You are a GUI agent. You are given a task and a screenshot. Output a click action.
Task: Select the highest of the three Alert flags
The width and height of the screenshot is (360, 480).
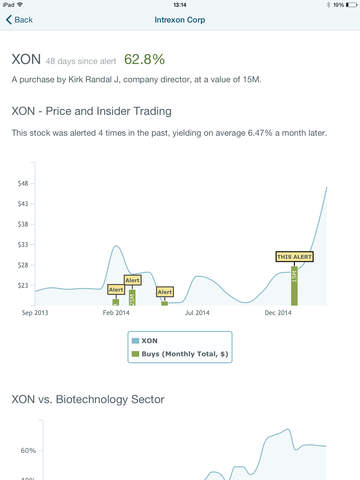(x=133, y=280)
